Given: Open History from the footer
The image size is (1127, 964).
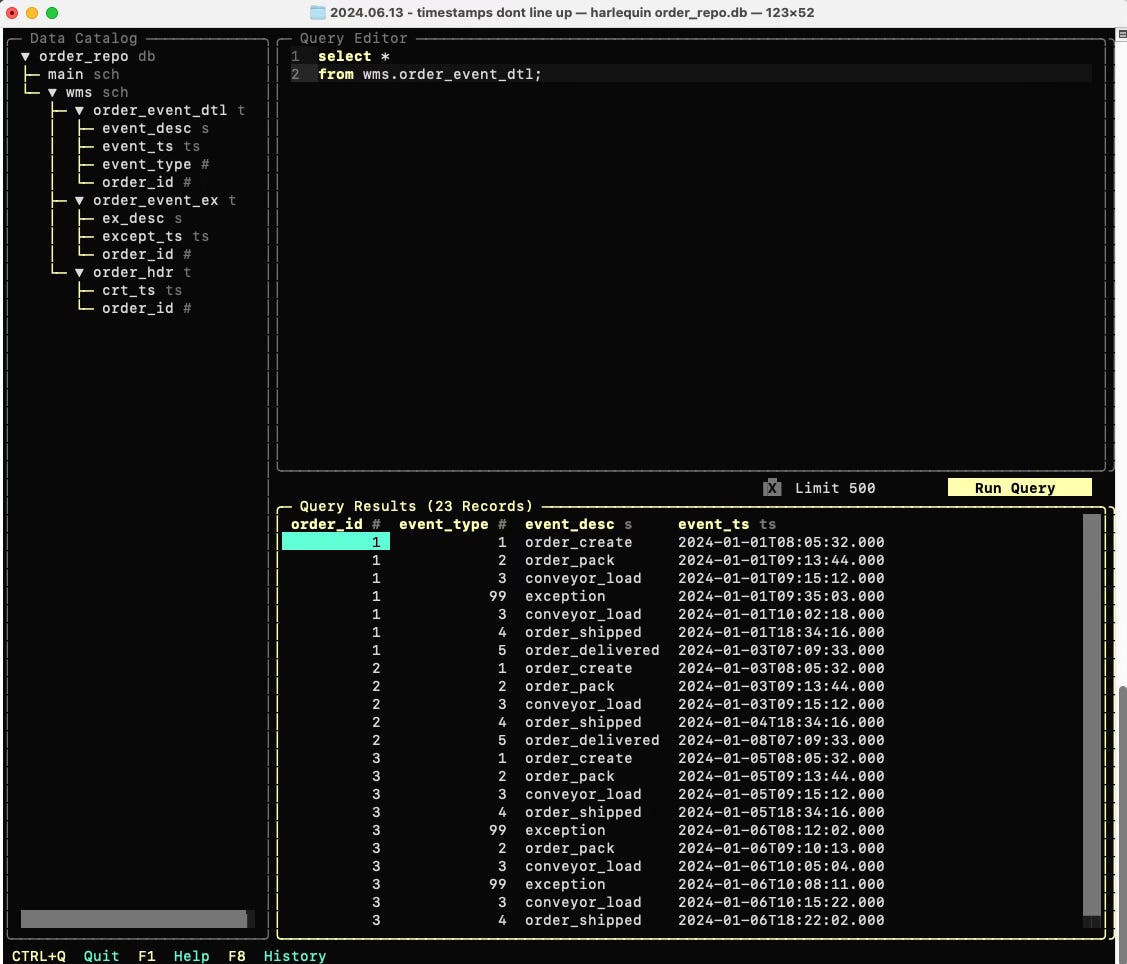Looking at the screenshot, I should [295, 956].
